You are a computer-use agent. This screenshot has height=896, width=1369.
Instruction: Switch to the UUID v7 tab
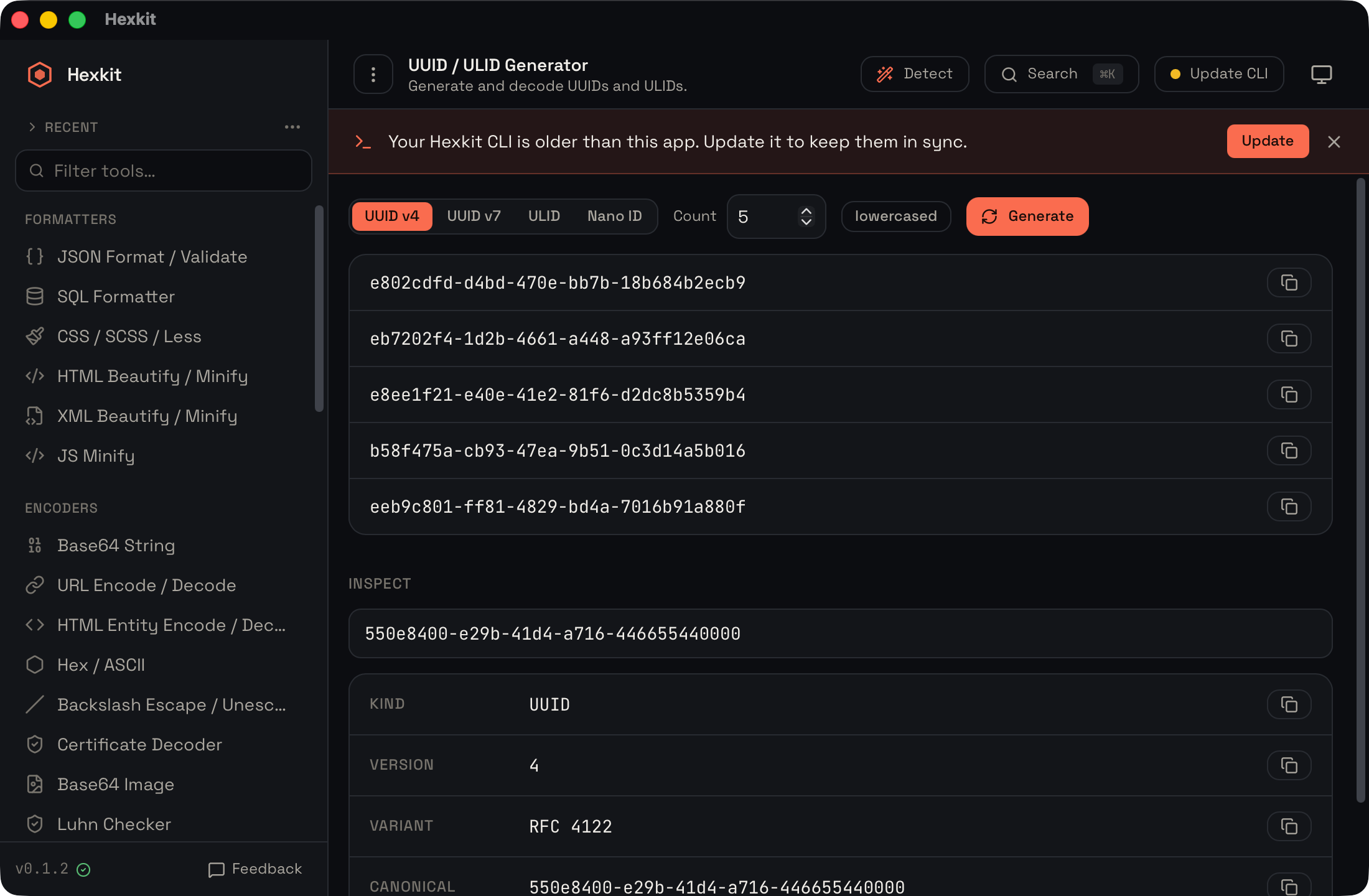[474, 216]
